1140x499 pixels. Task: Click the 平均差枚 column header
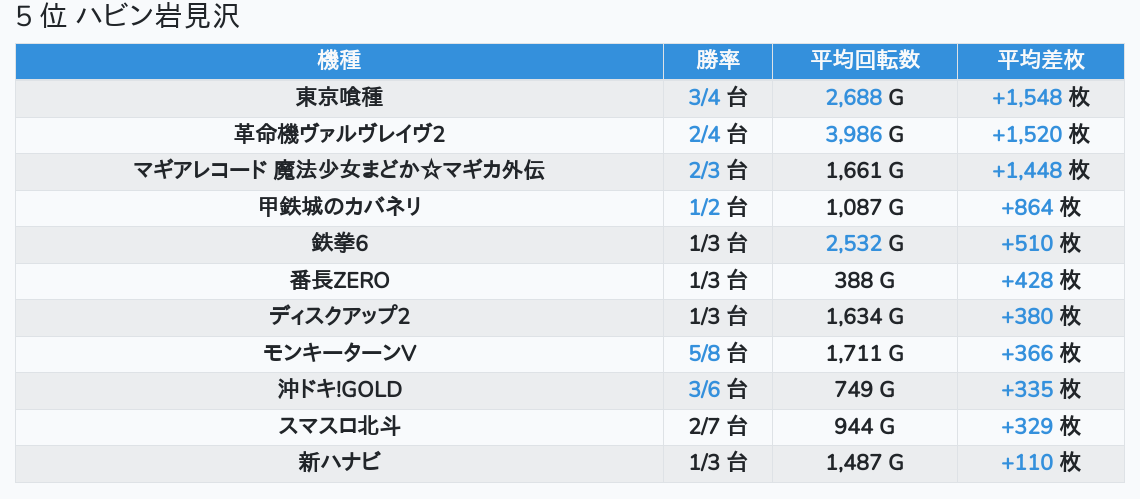tap(1040, 61)
